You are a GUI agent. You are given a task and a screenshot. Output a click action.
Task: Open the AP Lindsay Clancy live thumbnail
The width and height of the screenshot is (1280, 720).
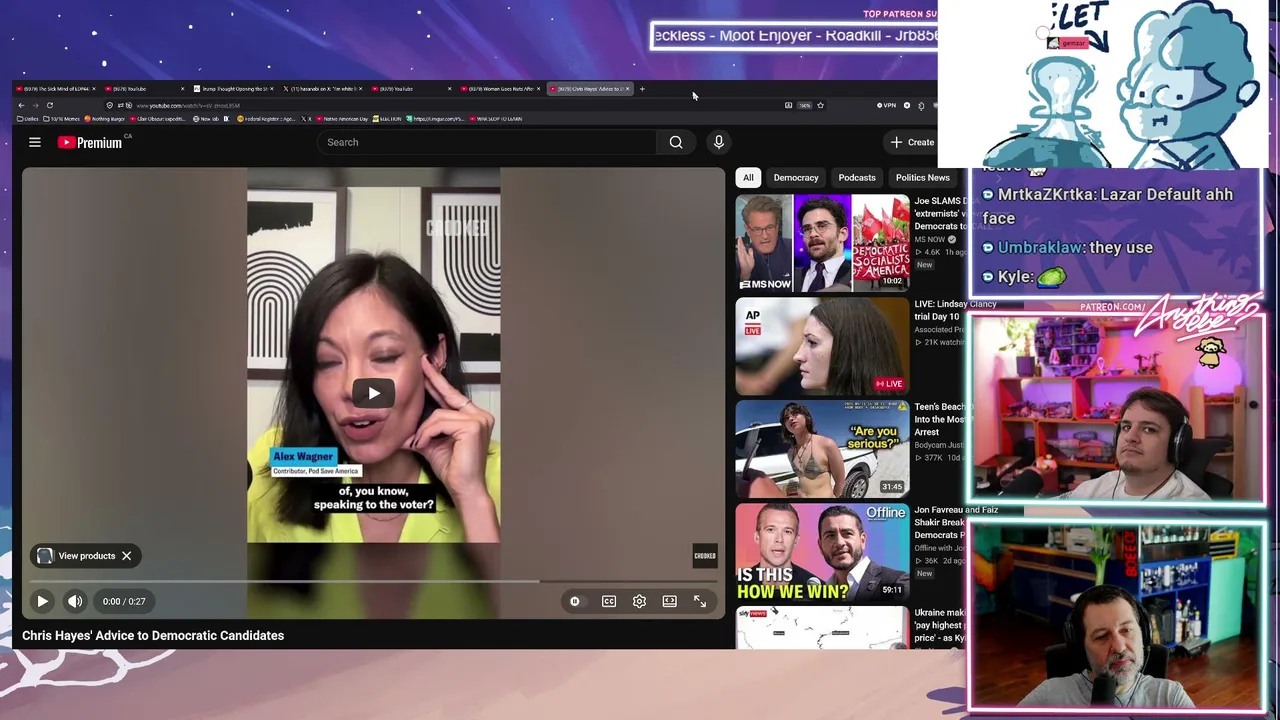[x=823, y=347]
